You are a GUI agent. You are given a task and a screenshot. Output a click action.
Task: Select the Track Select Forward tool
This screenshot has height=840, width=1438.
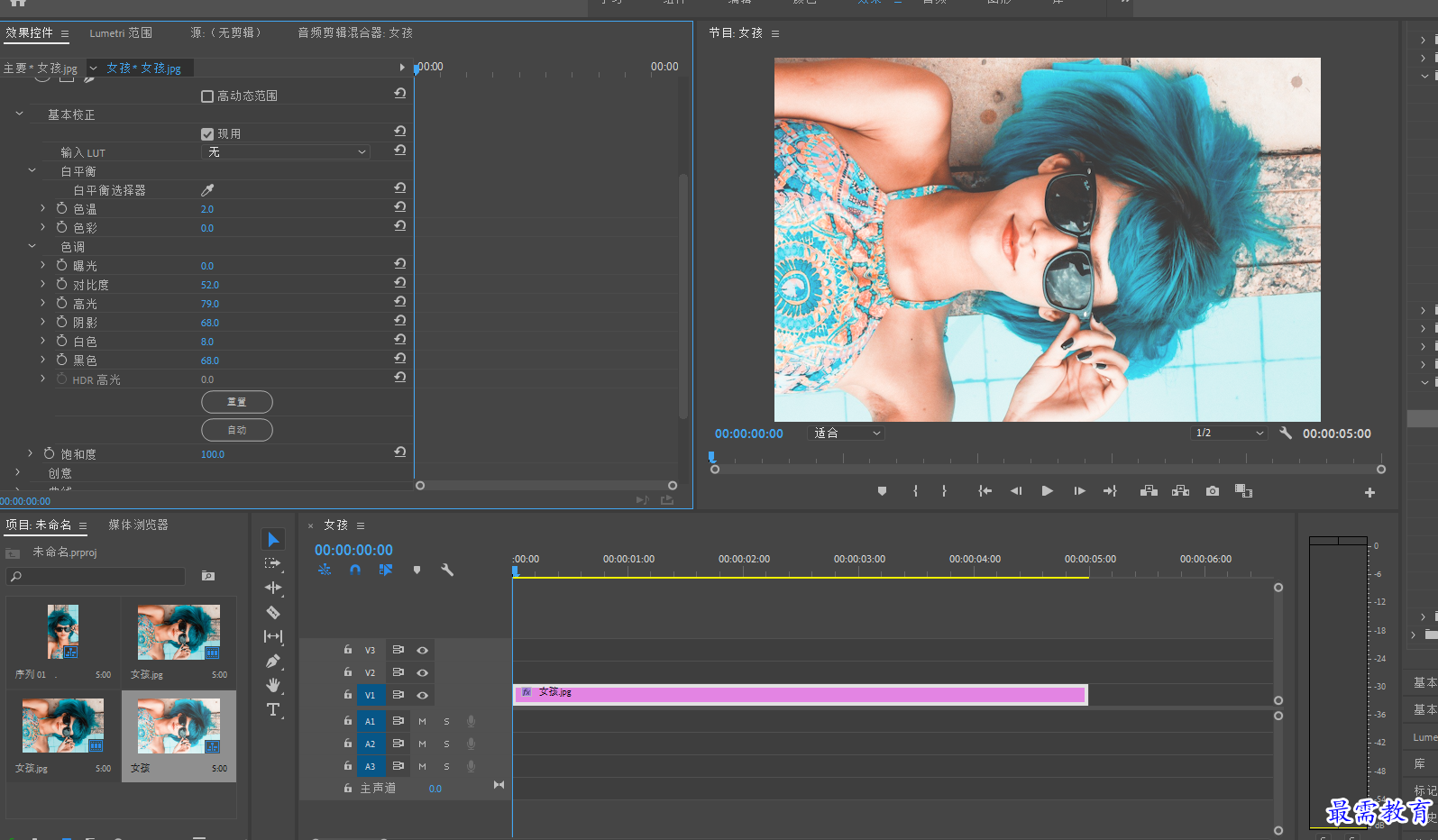(273, 563)
